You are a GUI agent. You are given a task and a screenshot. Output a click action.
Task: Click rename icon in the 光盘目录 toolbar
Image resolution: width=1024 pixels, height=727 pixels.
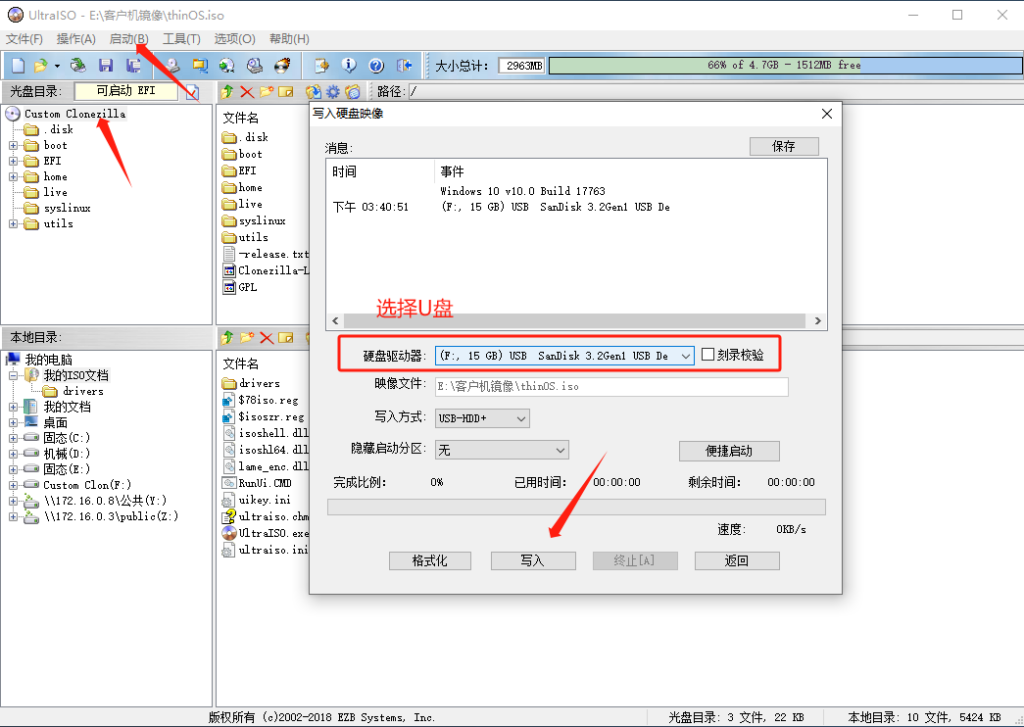[x=286, y=91]
